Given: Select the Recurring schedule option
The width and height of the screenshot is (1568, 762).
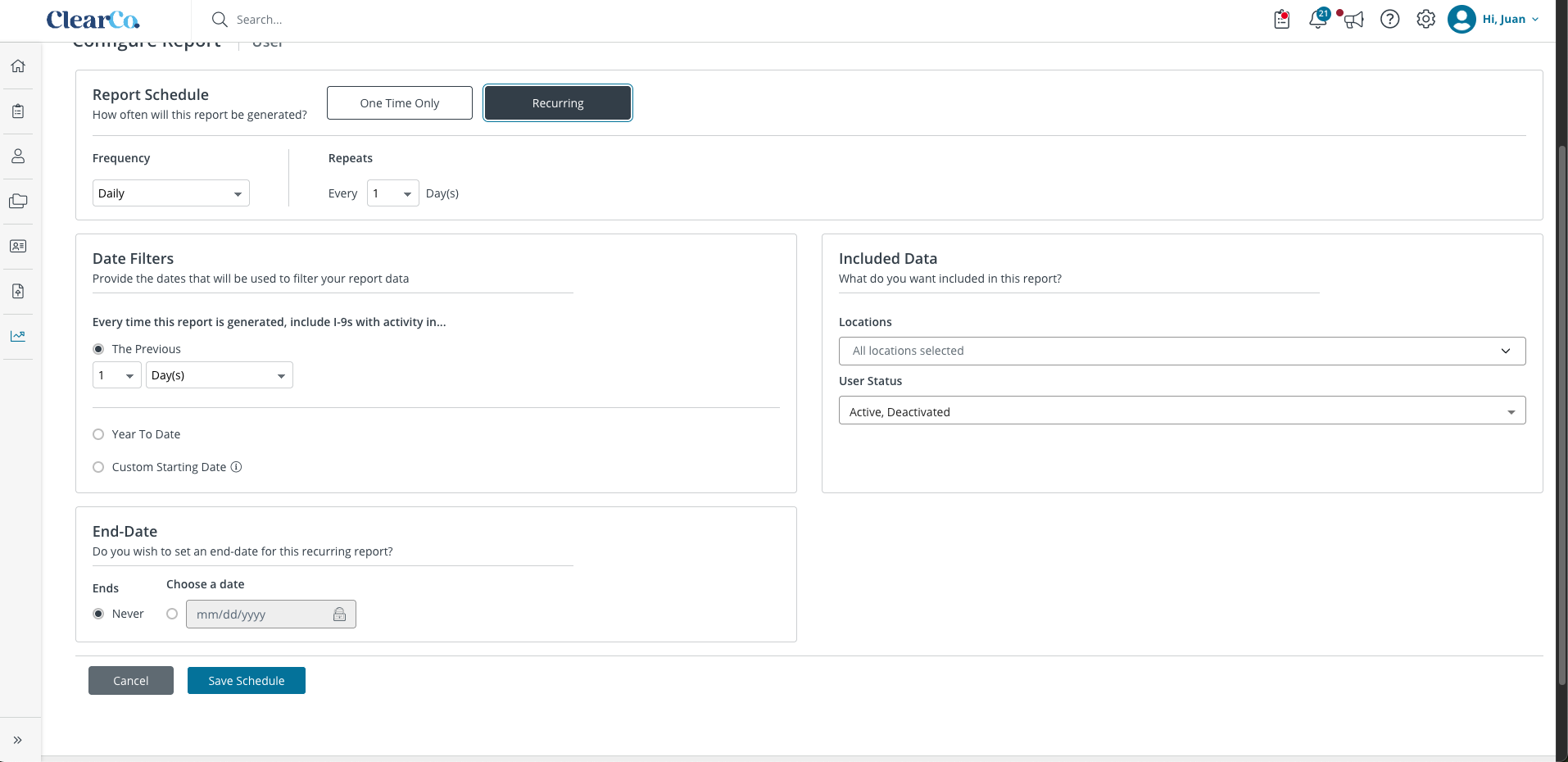Looking at the screenshot, I should tap(558, 103).
